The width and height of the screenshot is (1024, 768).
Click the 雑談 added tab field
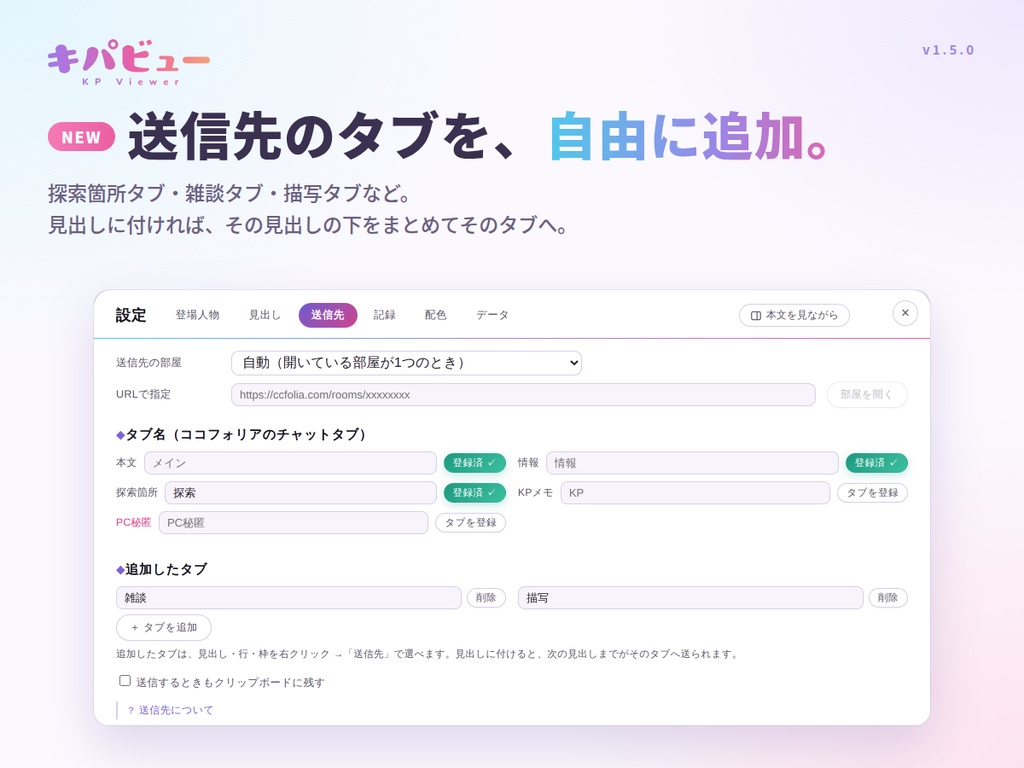pyautogui.click(x=289, y=598)
